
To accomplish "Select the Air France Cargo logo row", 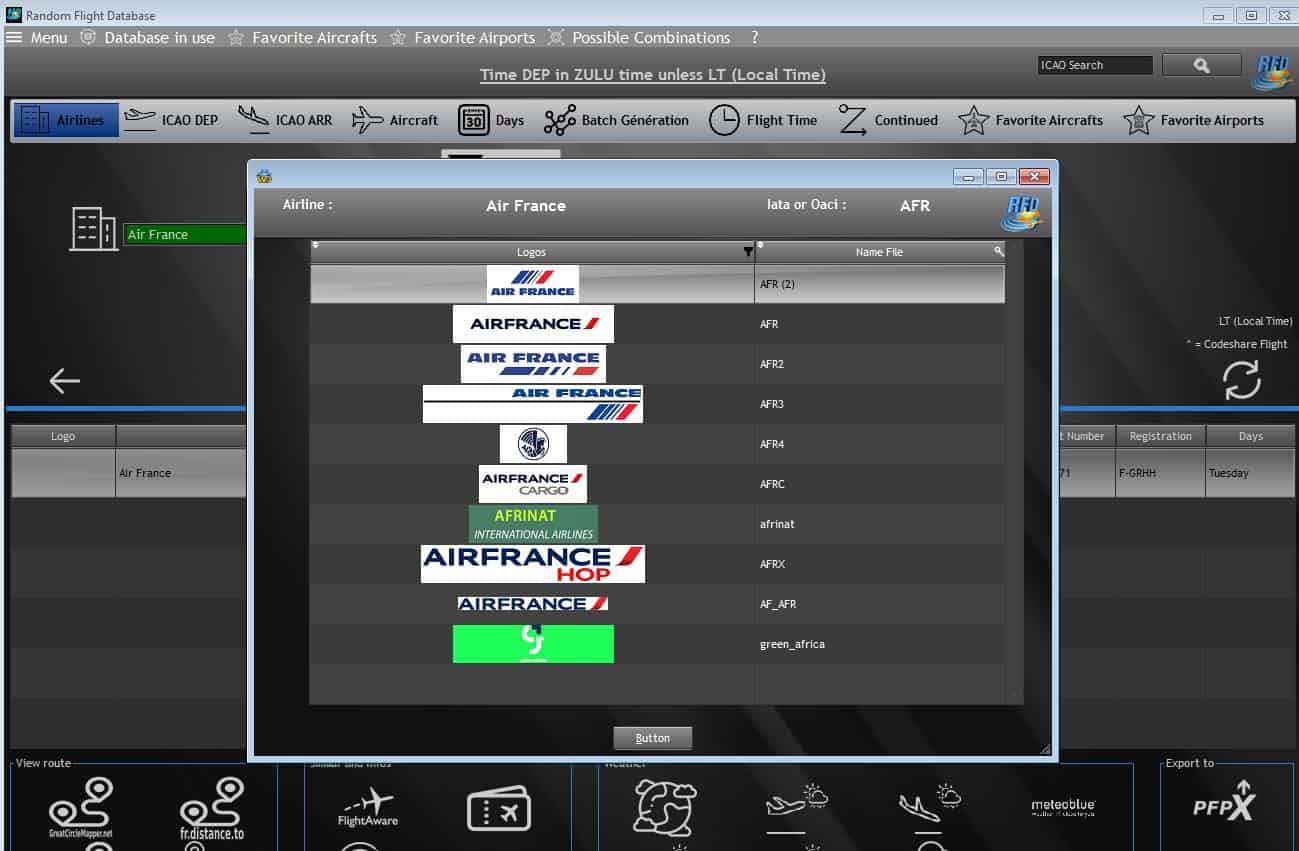I will [533, 484].
